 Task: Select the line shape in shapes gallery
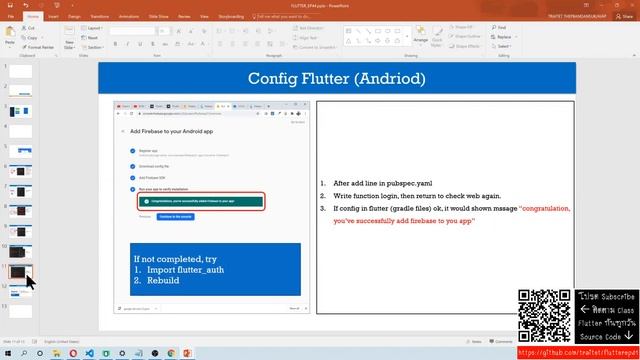(x=358, y=31)
